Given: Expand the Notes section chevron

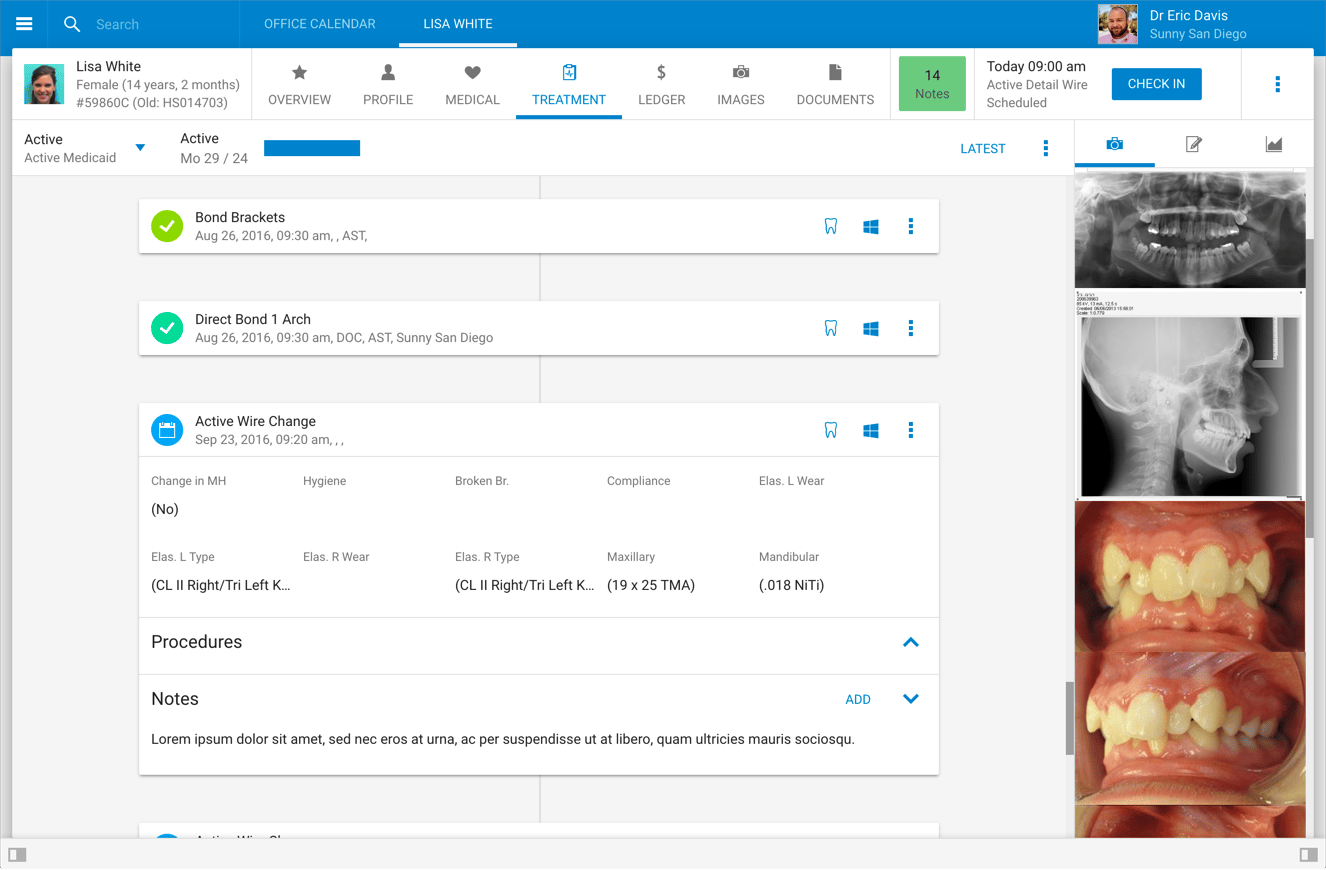Looking at the screenshot, I should pos(910,699).
